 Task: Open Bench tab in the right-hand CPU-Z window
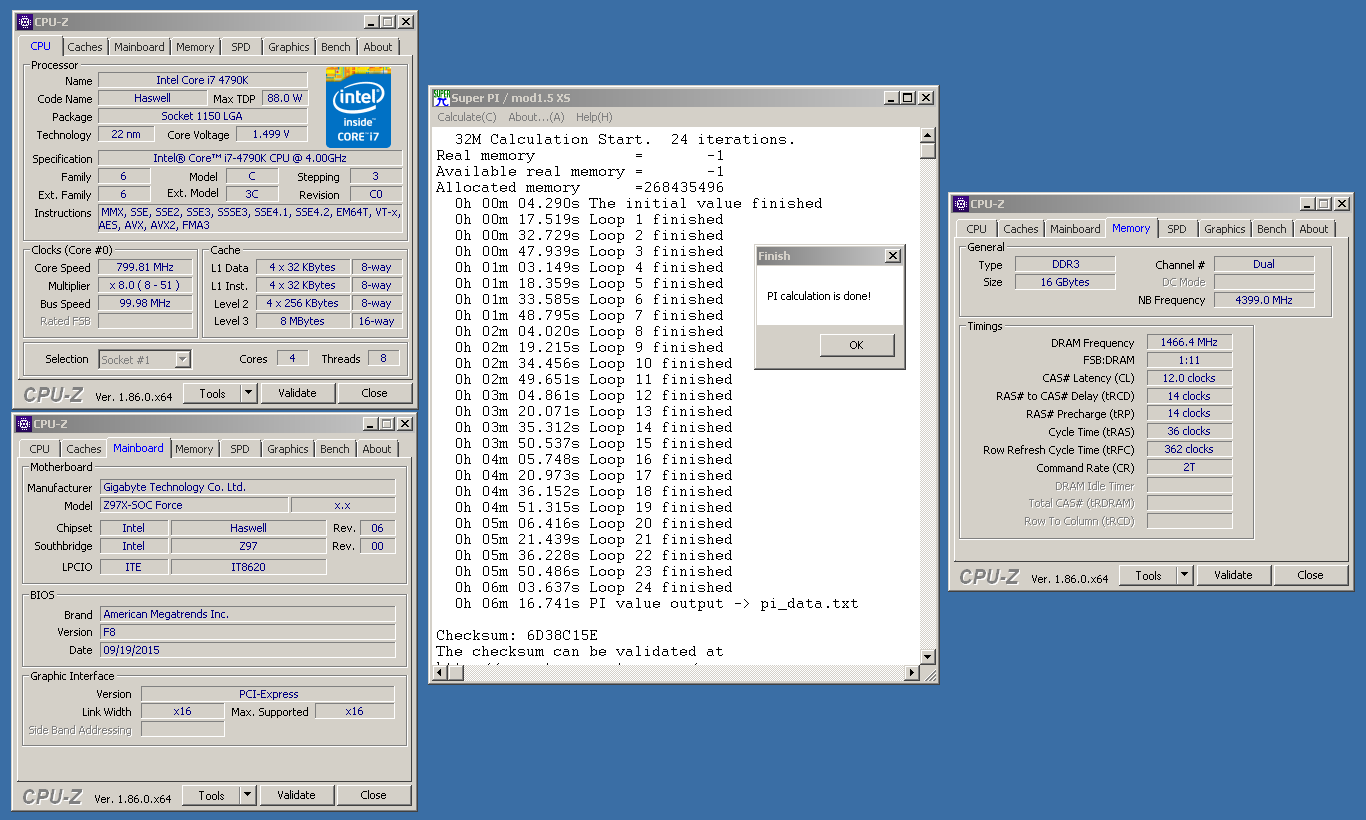(1272, 229)
